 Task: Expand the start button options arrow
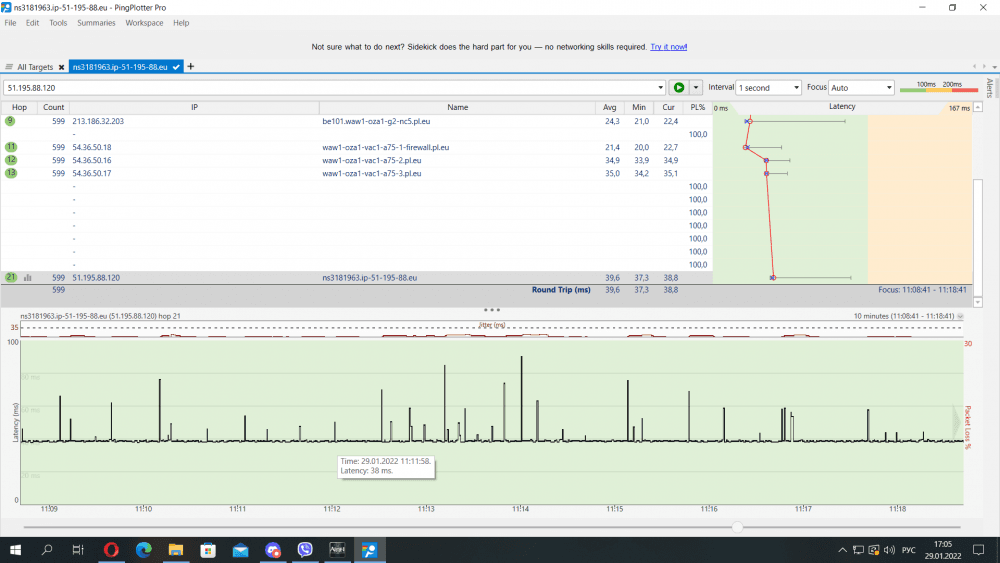pos(696,88)
